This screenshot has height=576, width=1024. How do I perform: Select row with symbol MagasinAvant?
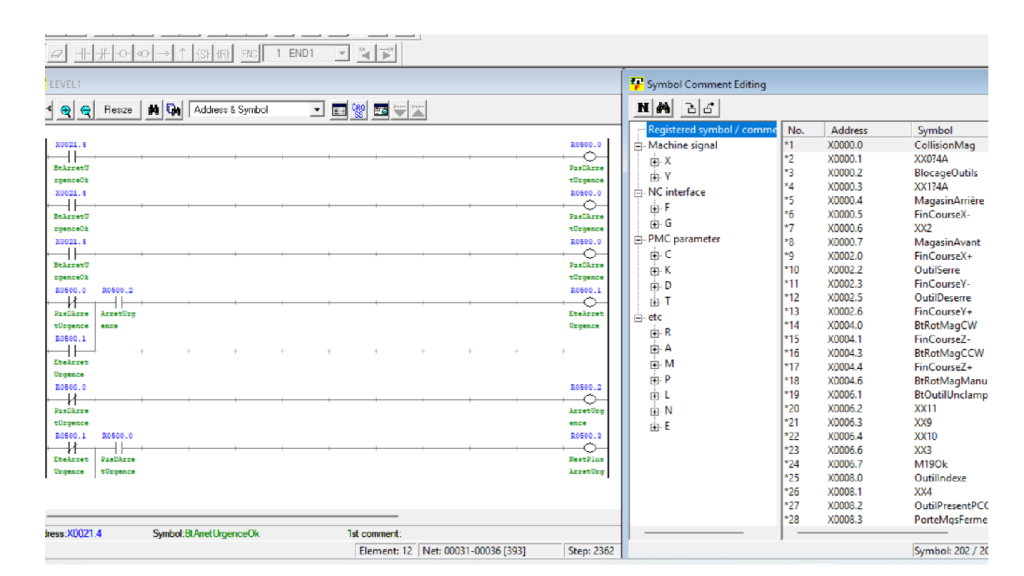886,242
